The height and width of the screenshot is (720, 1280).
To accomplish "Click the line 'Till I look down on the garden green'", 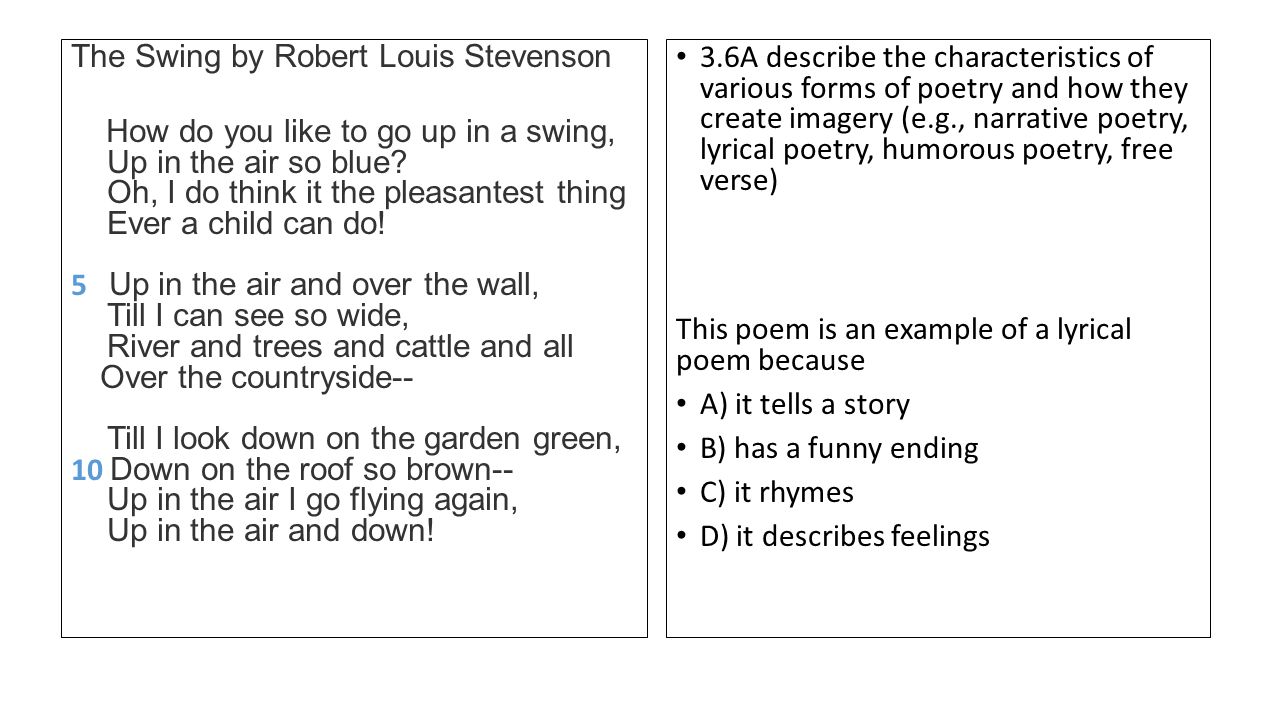I will [x=364, y=438].
